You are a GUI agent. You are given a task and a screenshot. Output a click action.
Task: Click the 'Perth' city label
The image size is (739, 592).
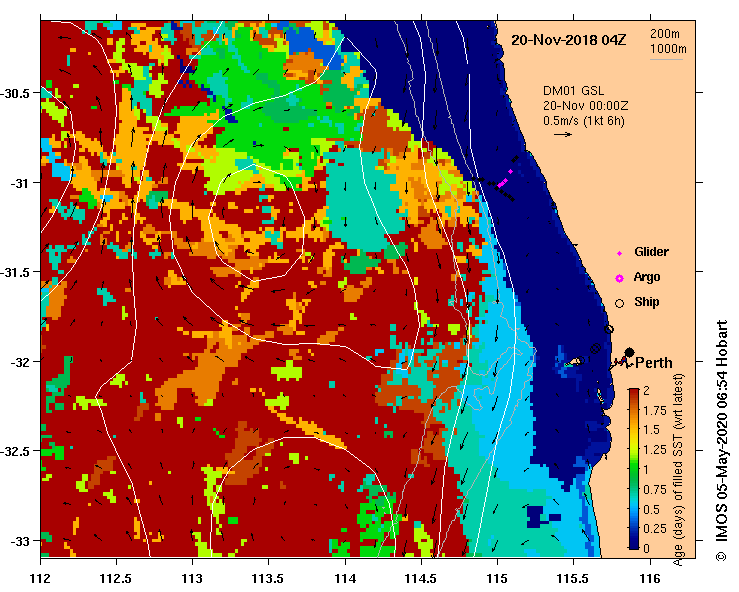point(654,363)
